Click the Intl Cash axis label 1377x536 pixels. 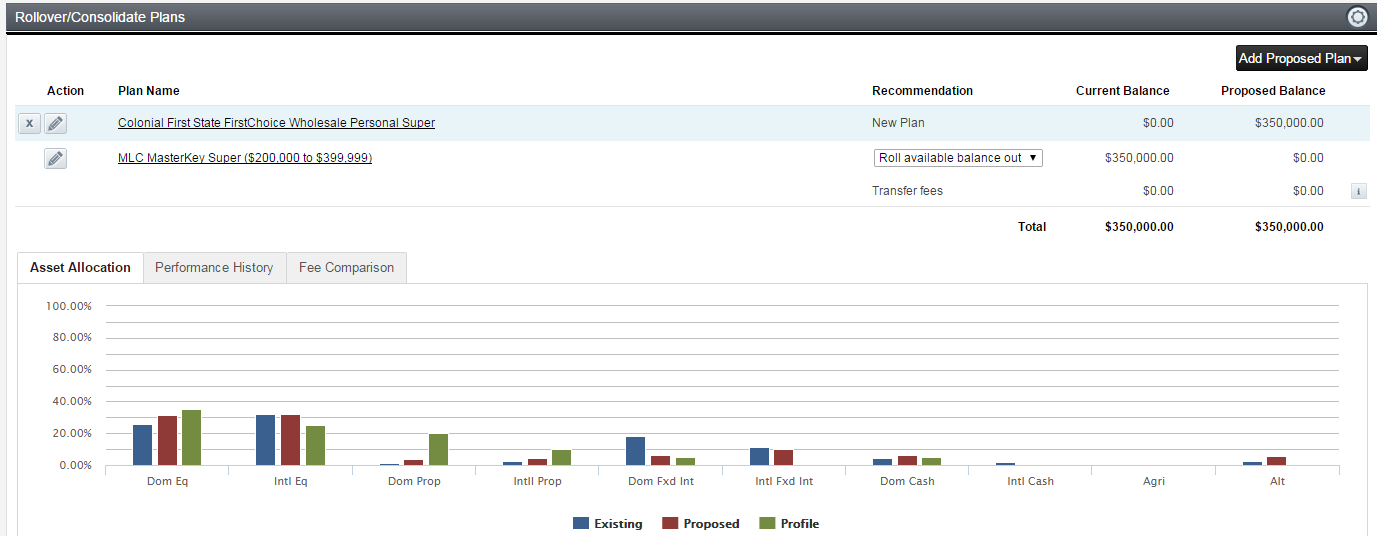pos(1030,481)
